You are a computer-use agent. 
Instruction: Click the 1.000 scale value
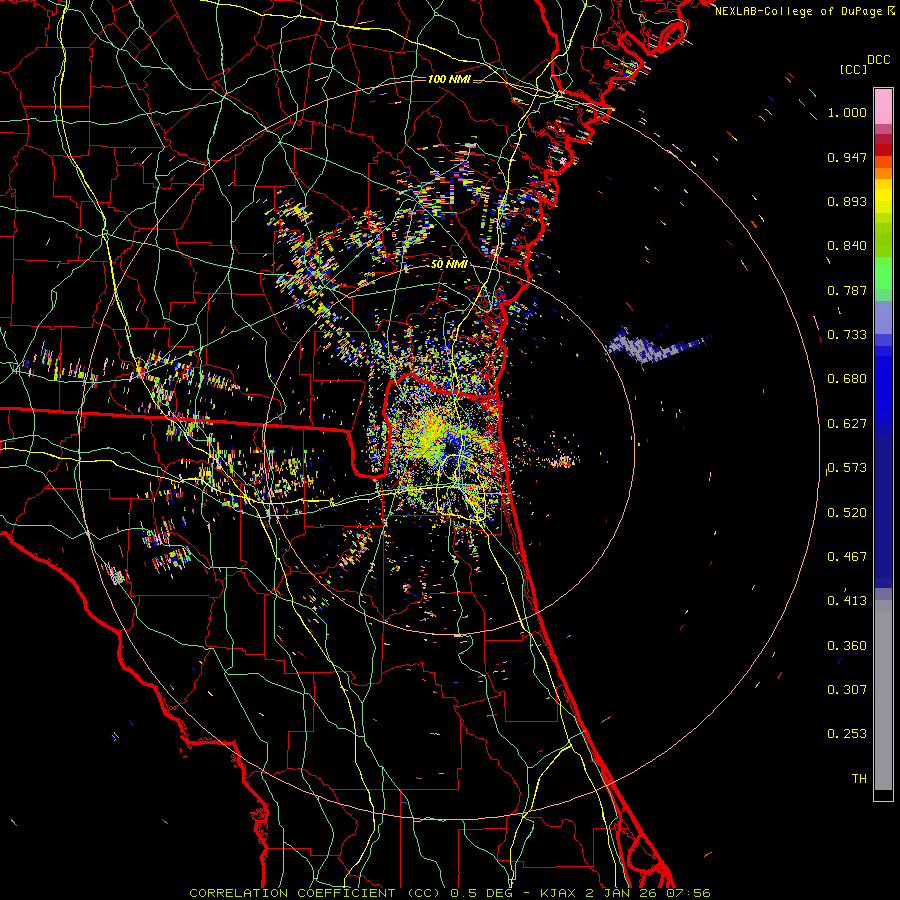coord(847,112)
